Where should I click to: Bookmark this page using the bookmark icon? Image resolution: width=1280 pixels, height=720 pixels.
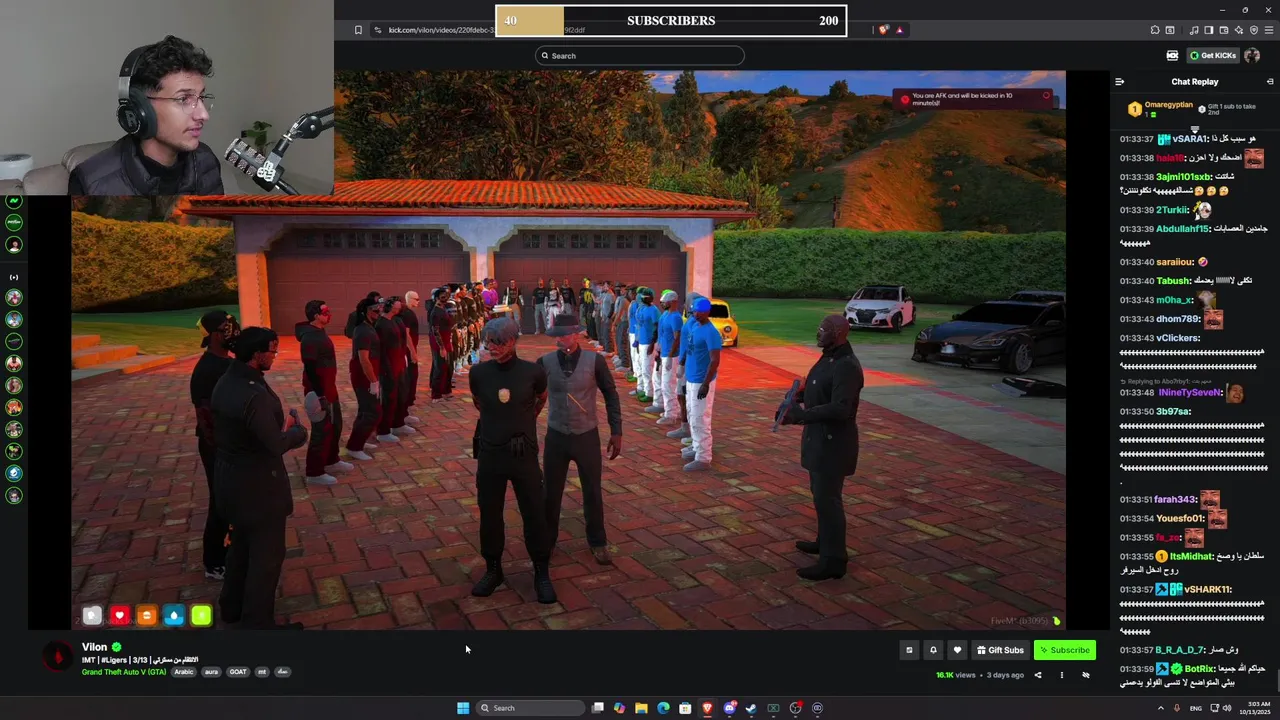[x=358, y=30]
